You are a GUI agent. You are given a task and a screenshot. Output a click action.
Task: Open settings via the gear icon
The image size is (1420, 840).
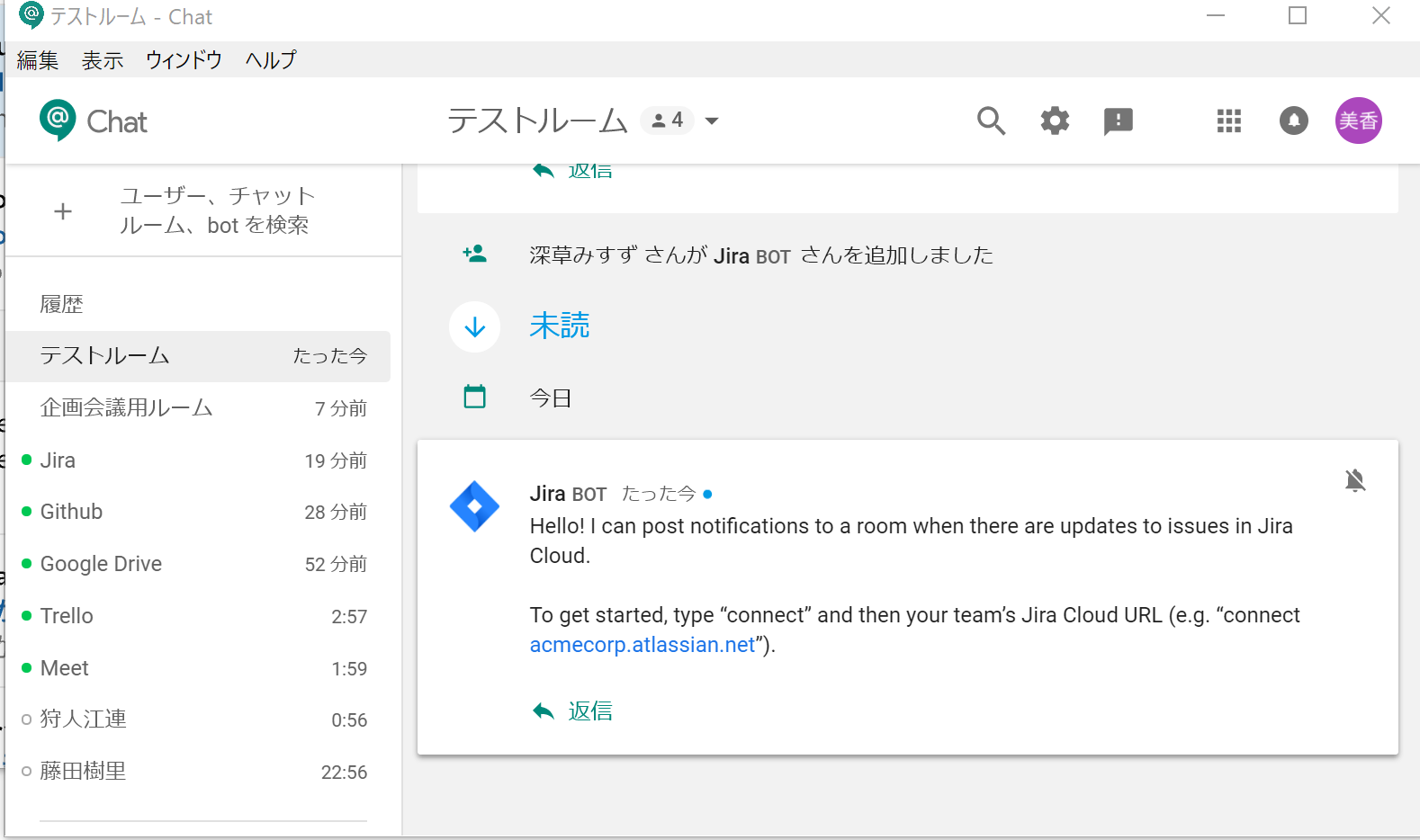[1055, 121]
